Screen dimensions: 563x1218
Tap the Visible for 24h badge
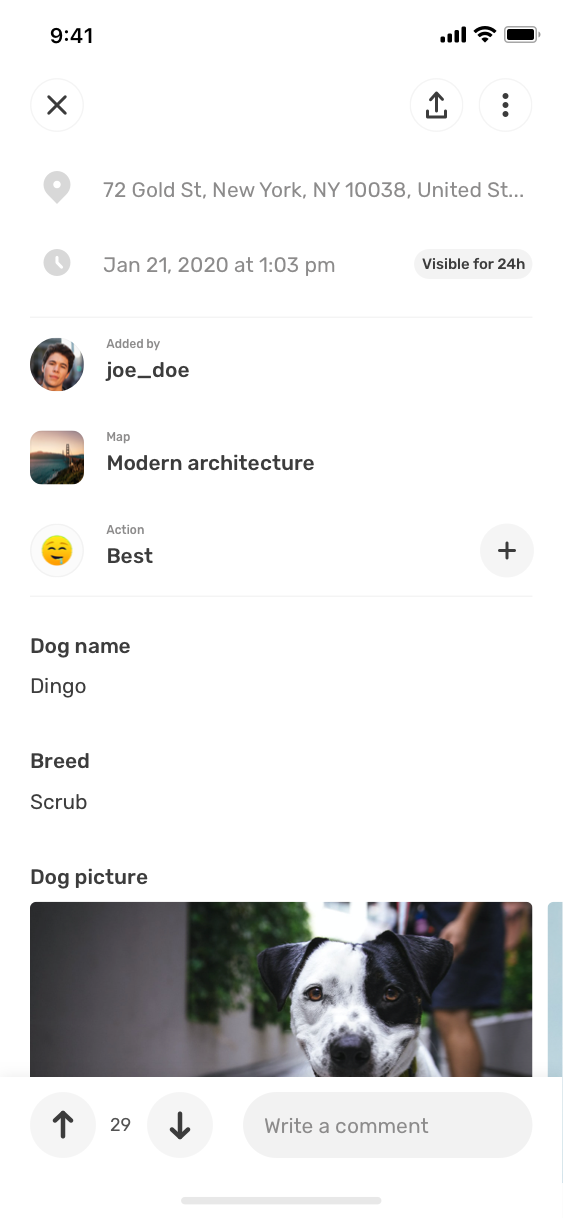[473, 264]
